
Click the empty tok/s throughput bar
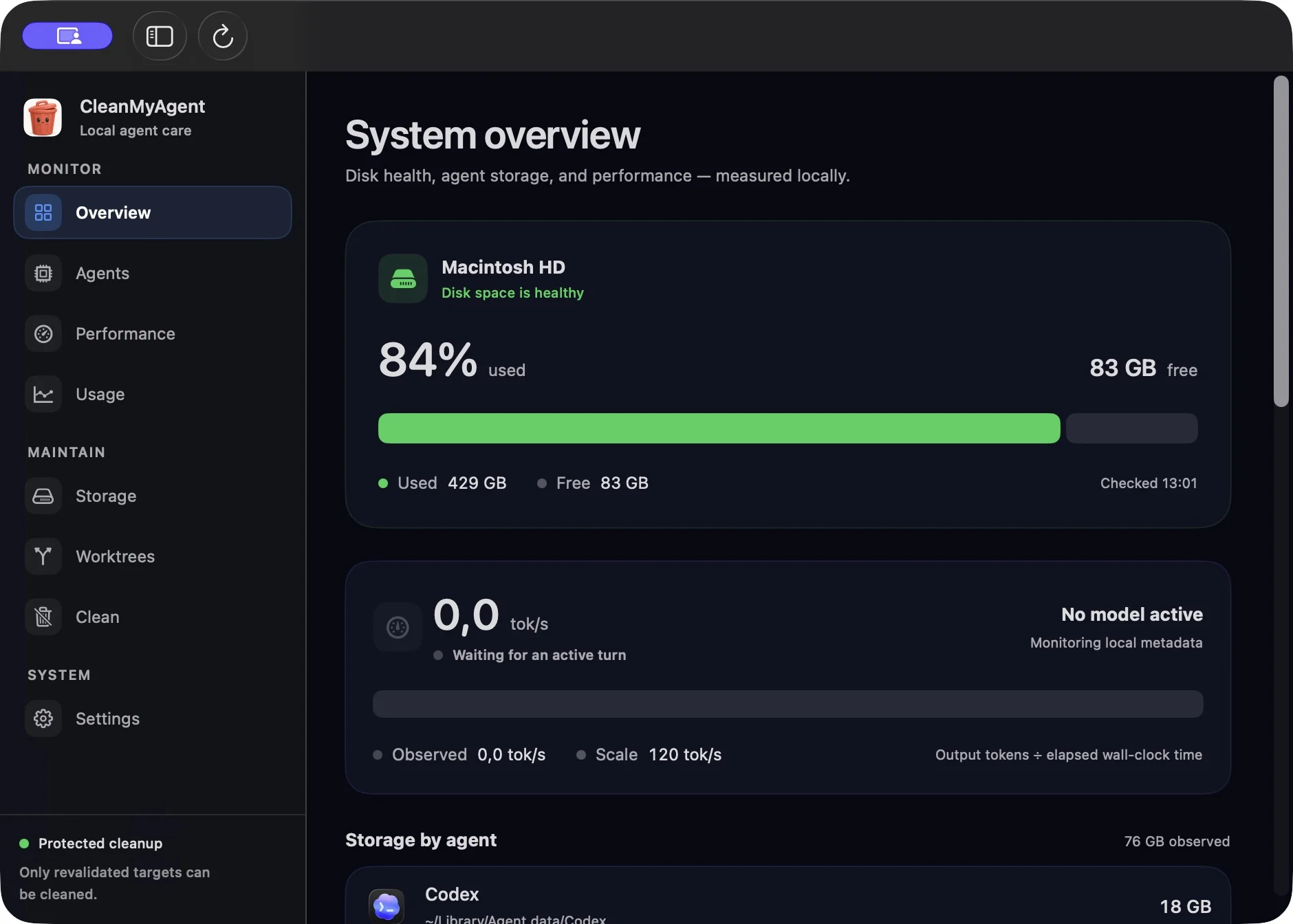tap(787, 704)
